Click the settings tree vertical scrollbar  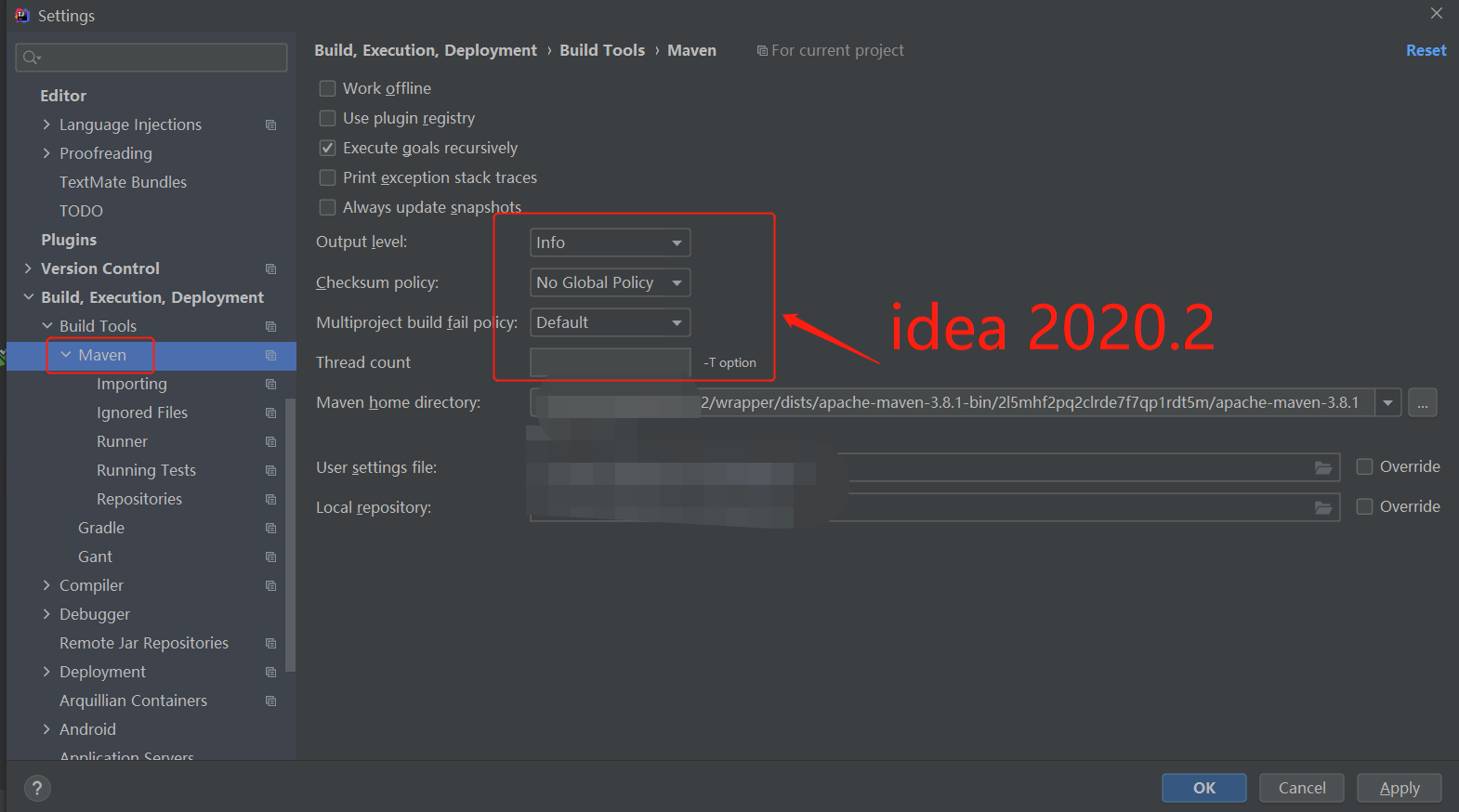pos(291,534)
